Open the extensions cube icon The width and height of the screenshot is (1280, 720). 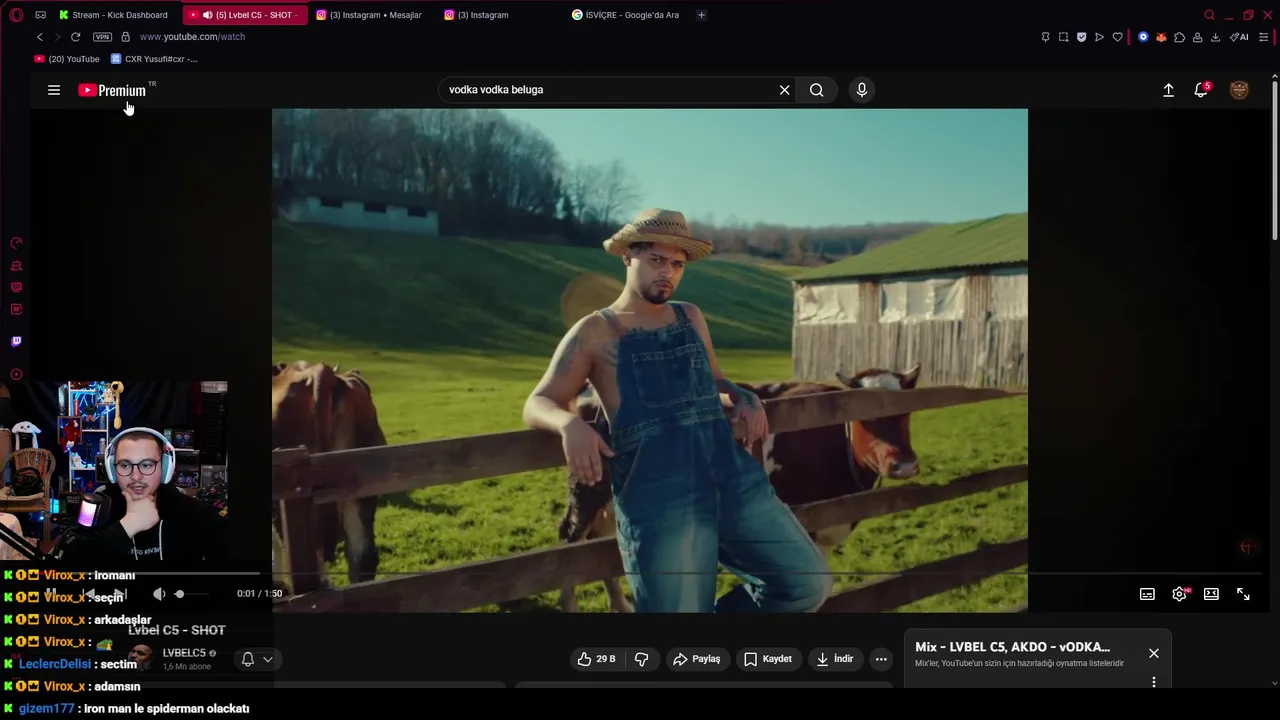(x=1179, y=37)
